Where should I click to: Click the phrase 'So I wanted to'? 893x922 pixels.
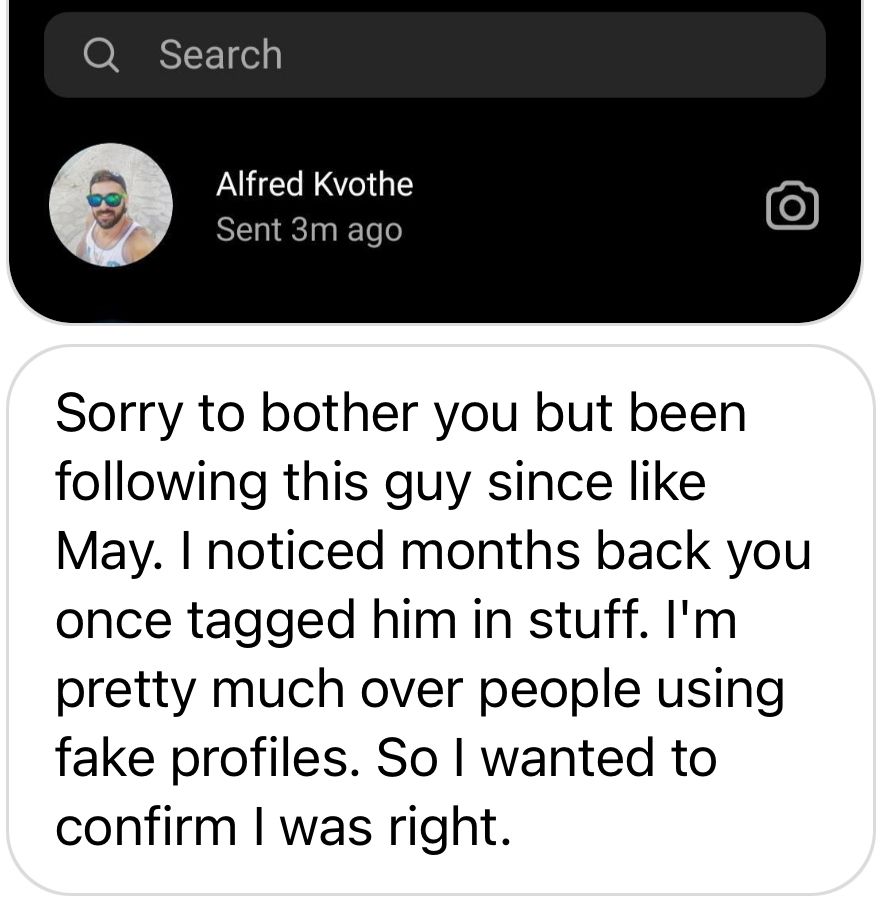[546, 759]
